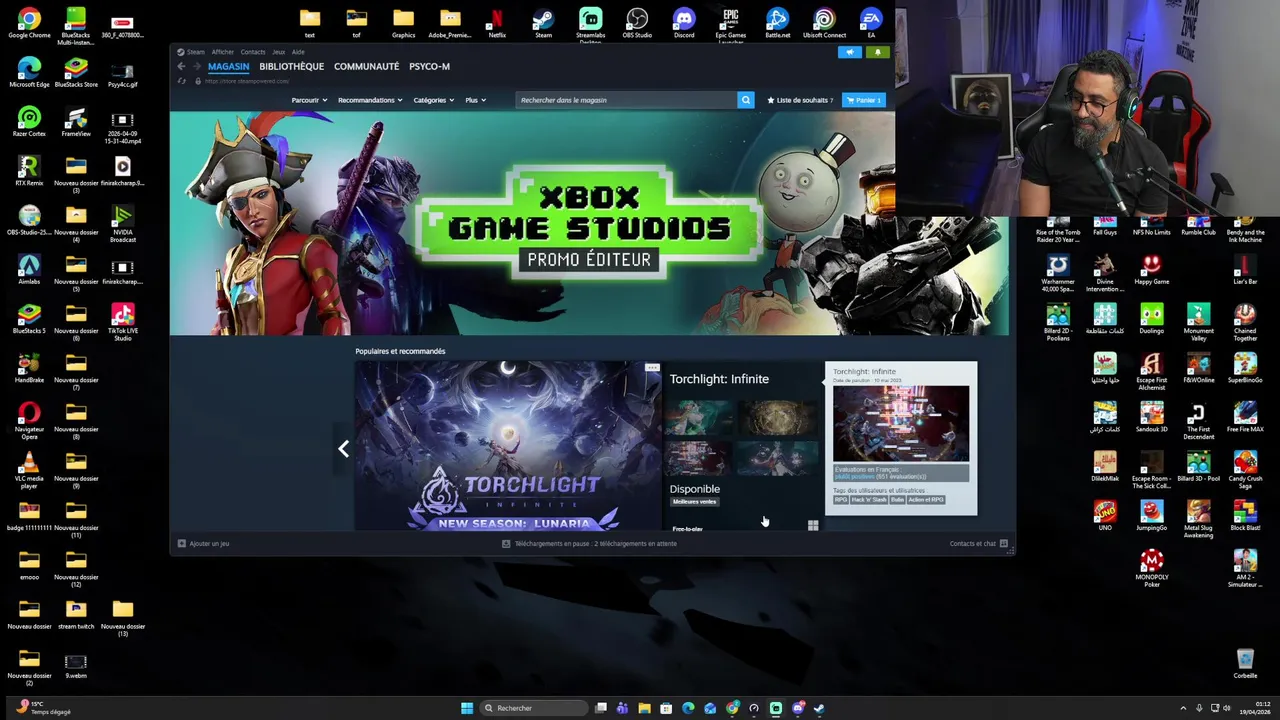Launch Candy Crush Saga shortcut
The height and width of the screenshot is (720, 1280).
pyautogui.click(x=1245, y=469)
